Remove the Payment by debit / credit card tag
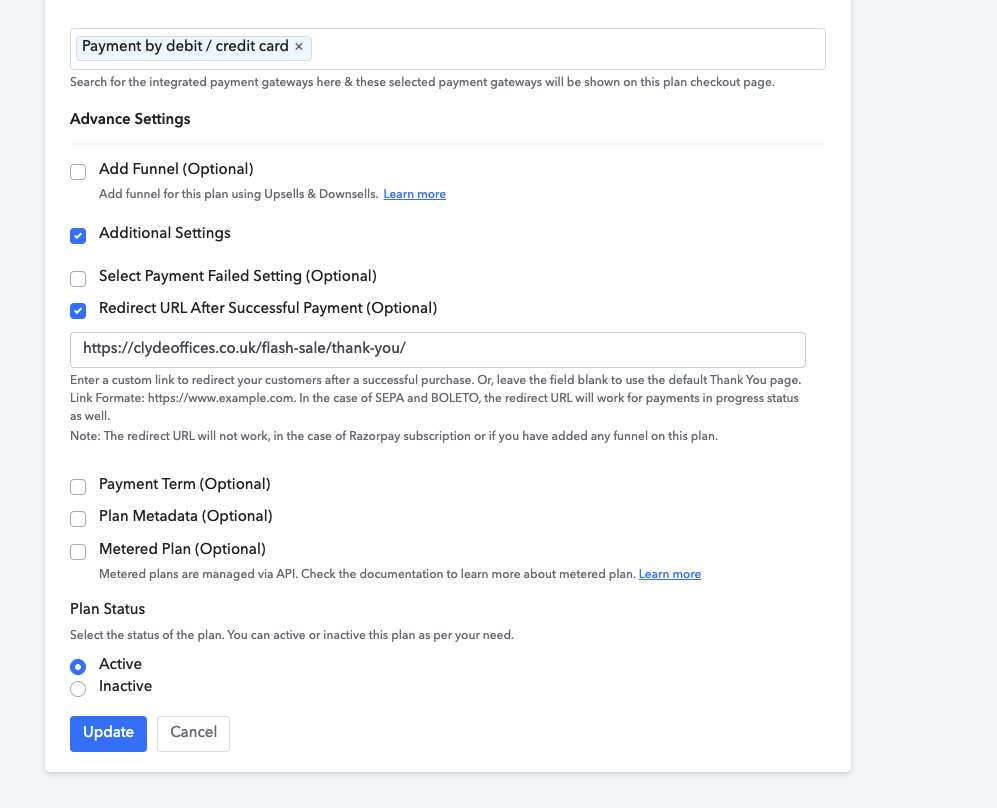Image resolution: width=997 pixels, height=808 pixels. tap(299, 46)
